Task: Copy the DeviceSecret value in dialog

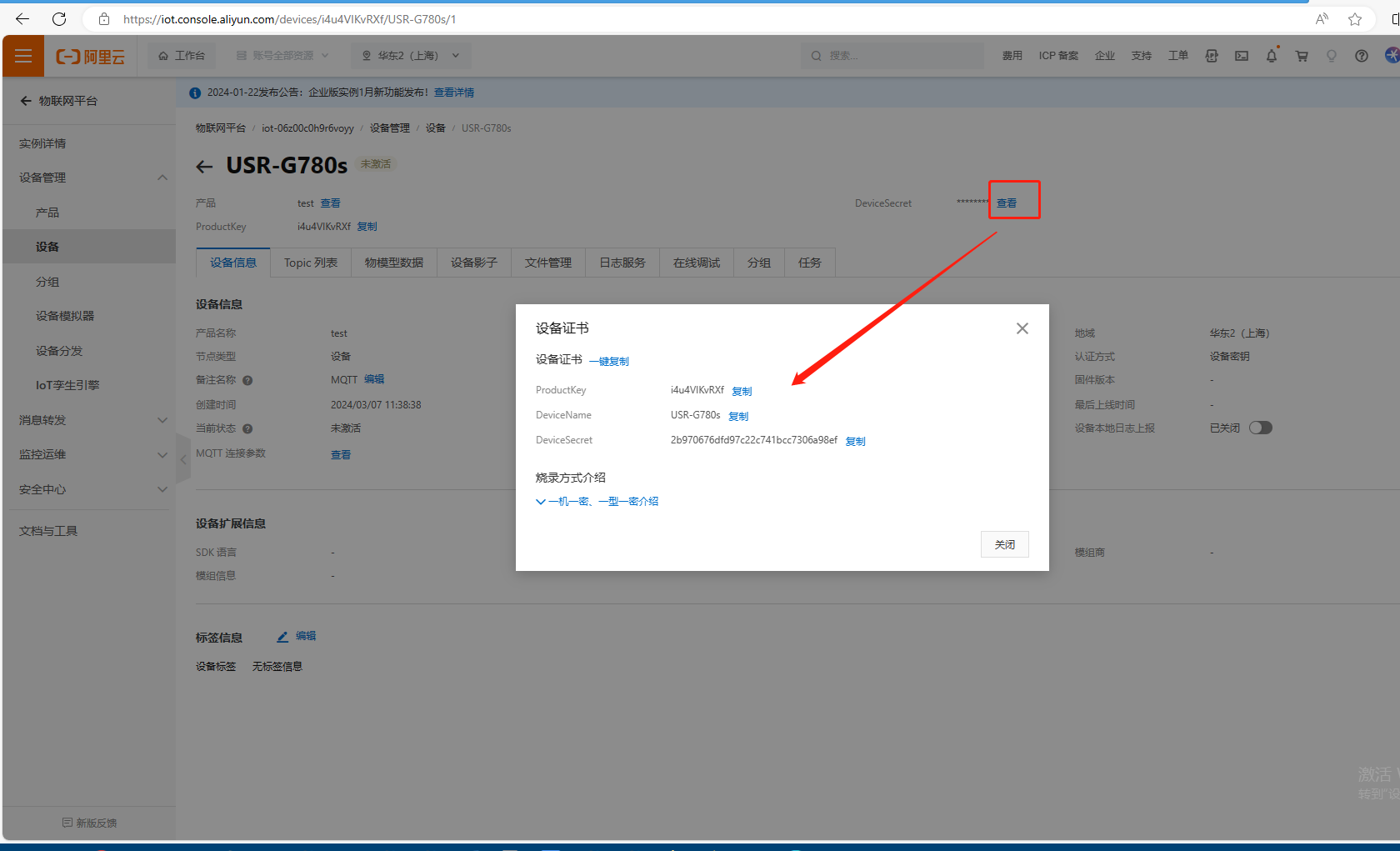Action: 856,442
